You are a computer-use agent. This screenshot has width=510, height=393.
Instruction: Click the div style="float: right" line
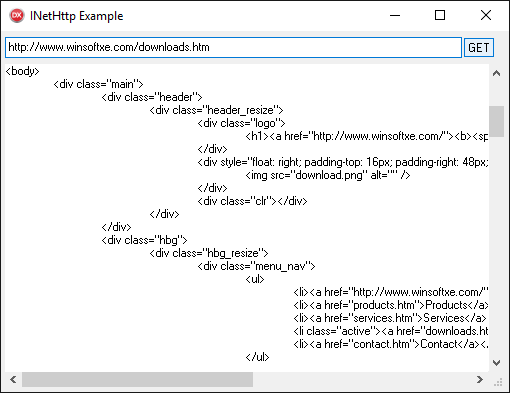pos(343,162)
